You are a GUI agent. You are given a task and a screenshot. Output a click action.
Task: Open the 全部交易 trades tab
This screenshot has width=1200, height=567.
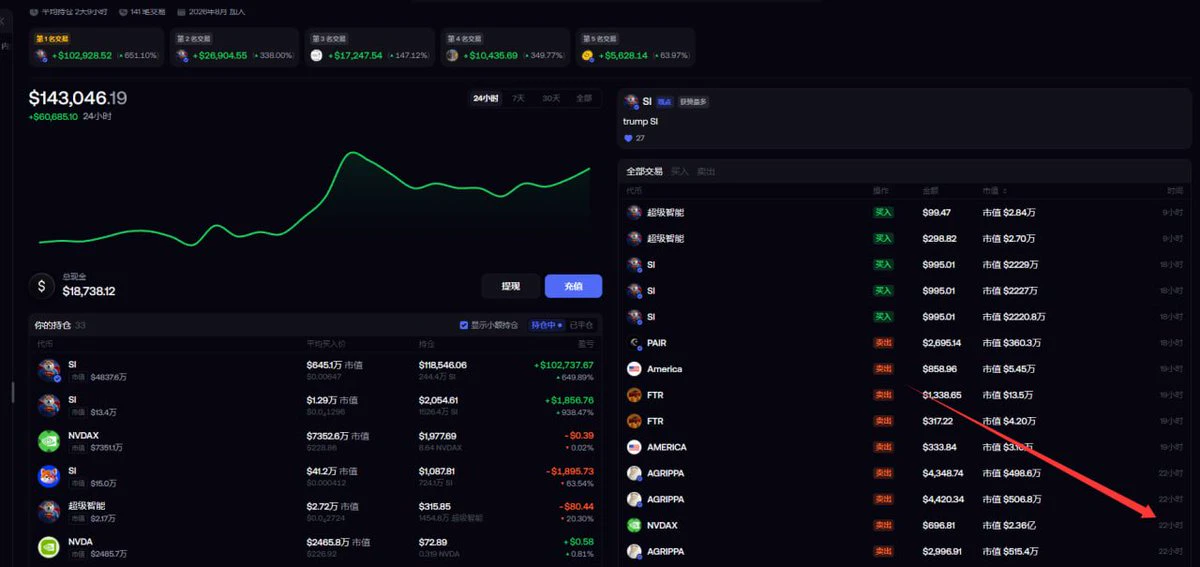coord(645,171)
